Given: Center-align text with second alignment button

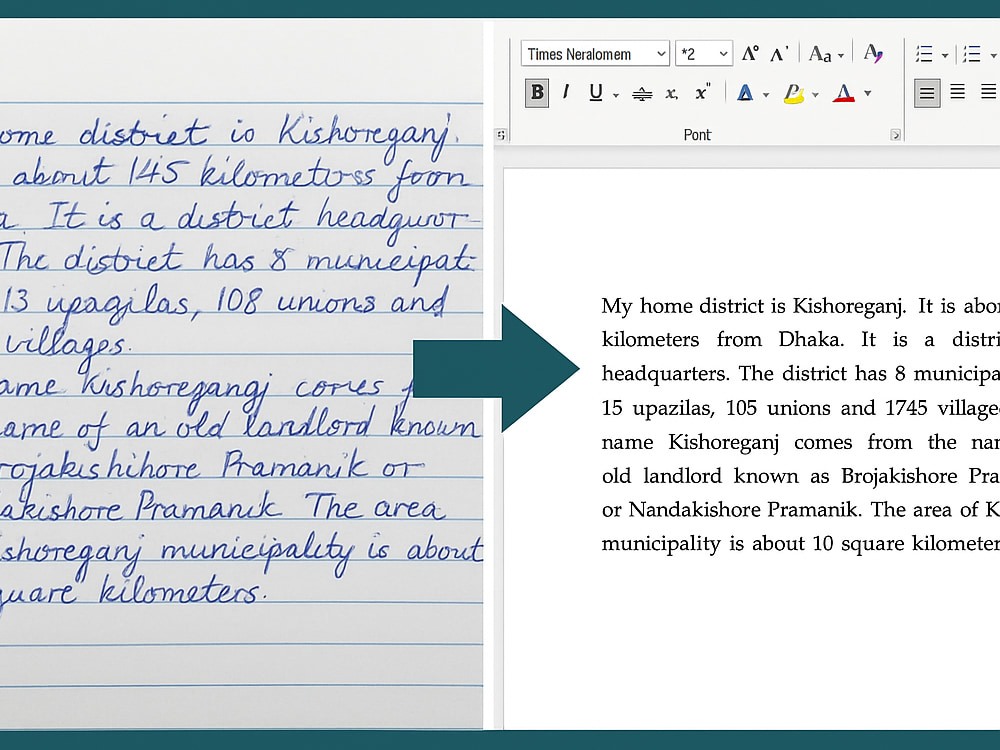Looking at the screenshot, I should (957, 92).
